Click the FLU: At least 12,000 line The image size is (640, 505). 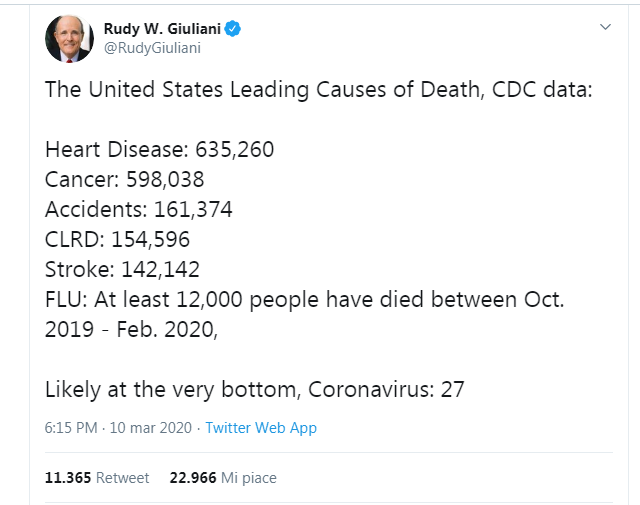304,300
